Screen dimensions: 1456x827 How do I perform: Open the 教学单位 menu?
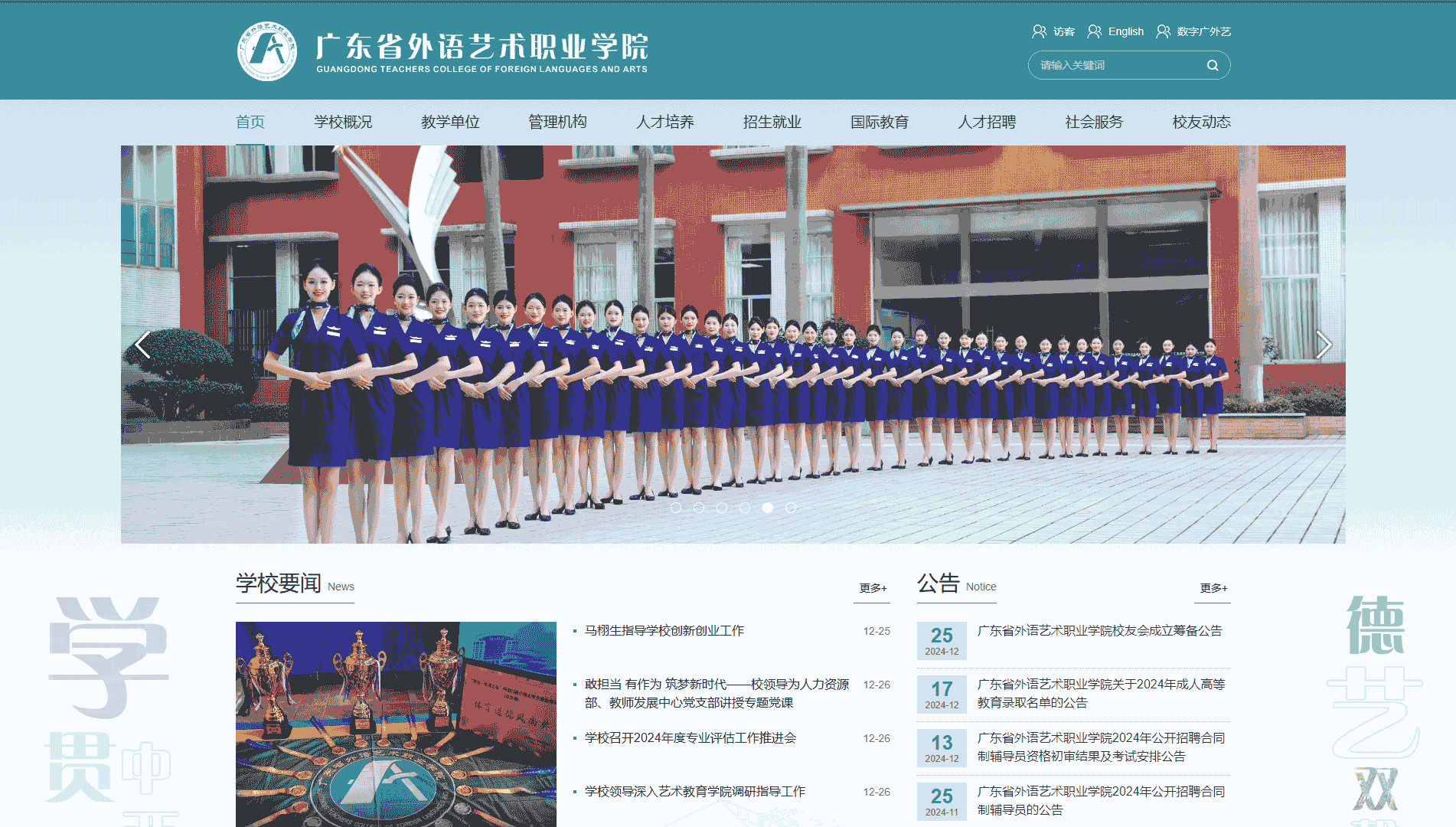[x=450, y=122]
